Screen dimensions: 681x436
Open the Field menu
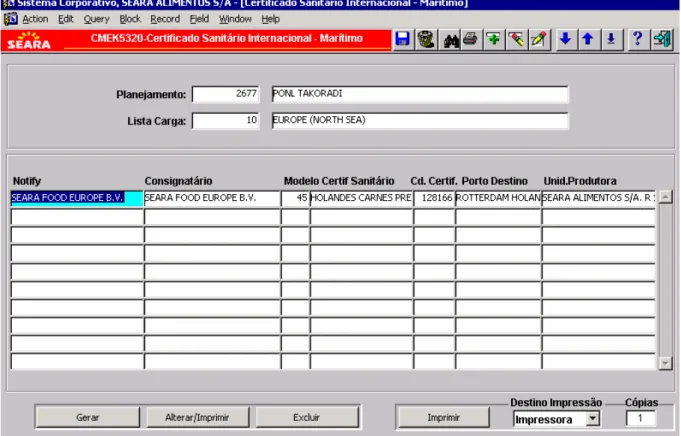point(199,19)
